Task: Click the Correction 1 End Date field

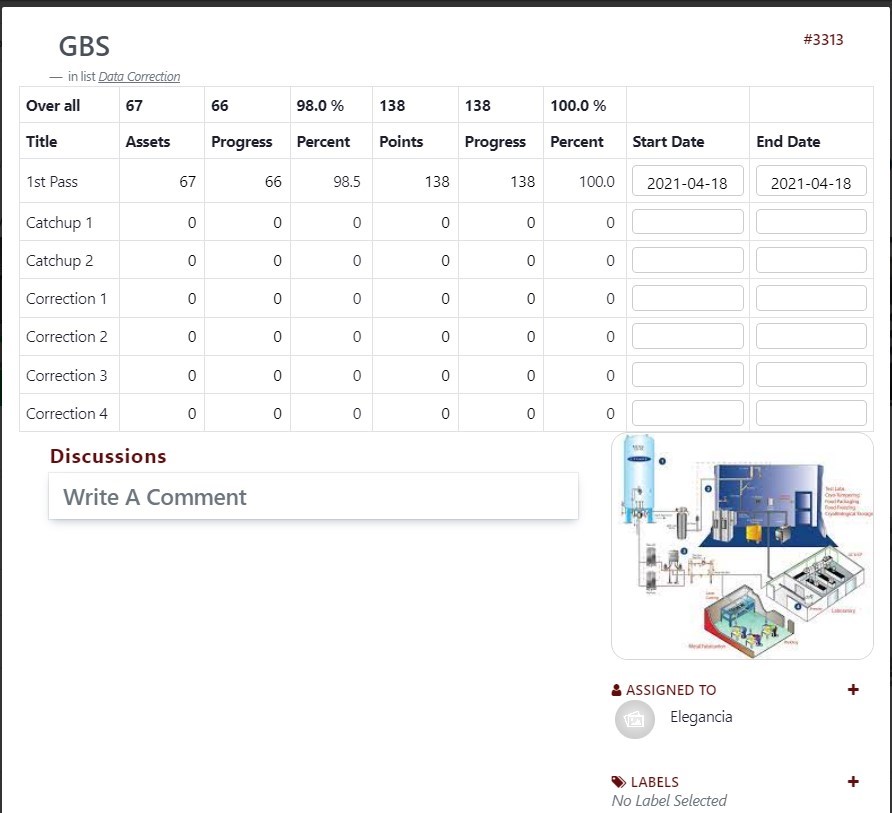Action: tap(811, 298)
